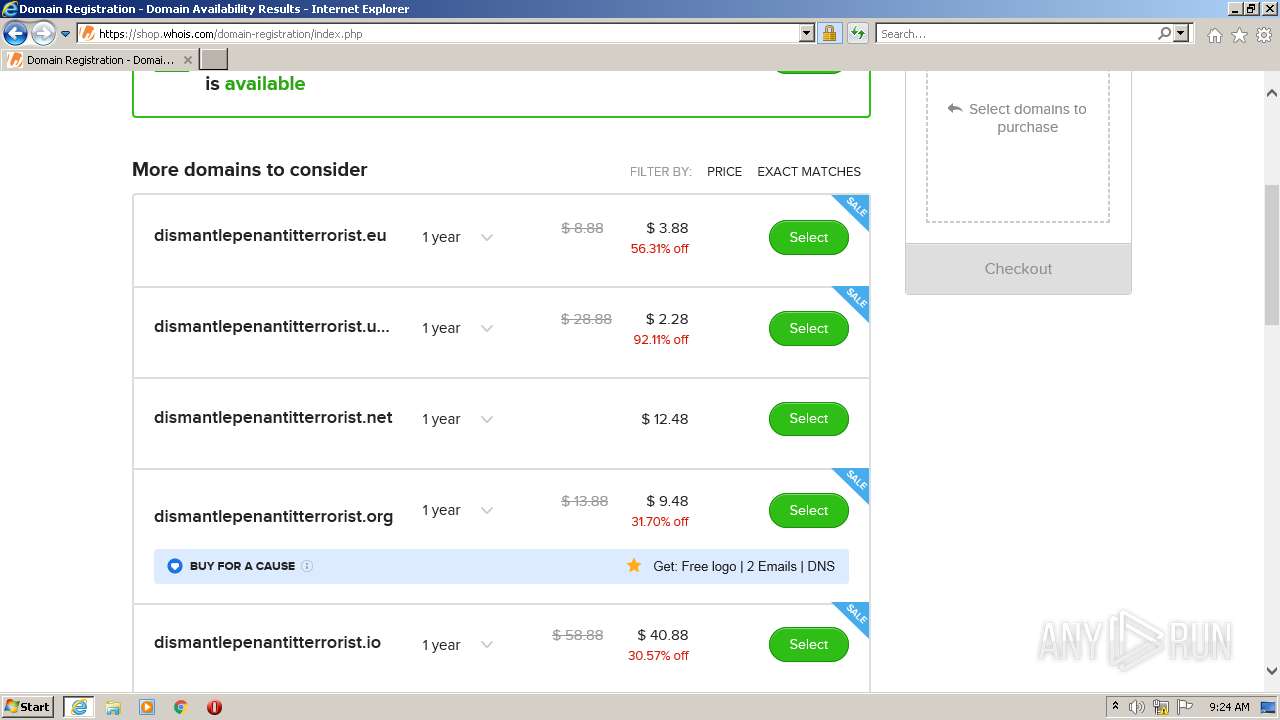Viewport: 1280px width, 720px height.
Task: Click the info icon beside Buy for a Cause
Action: (307, 566)
